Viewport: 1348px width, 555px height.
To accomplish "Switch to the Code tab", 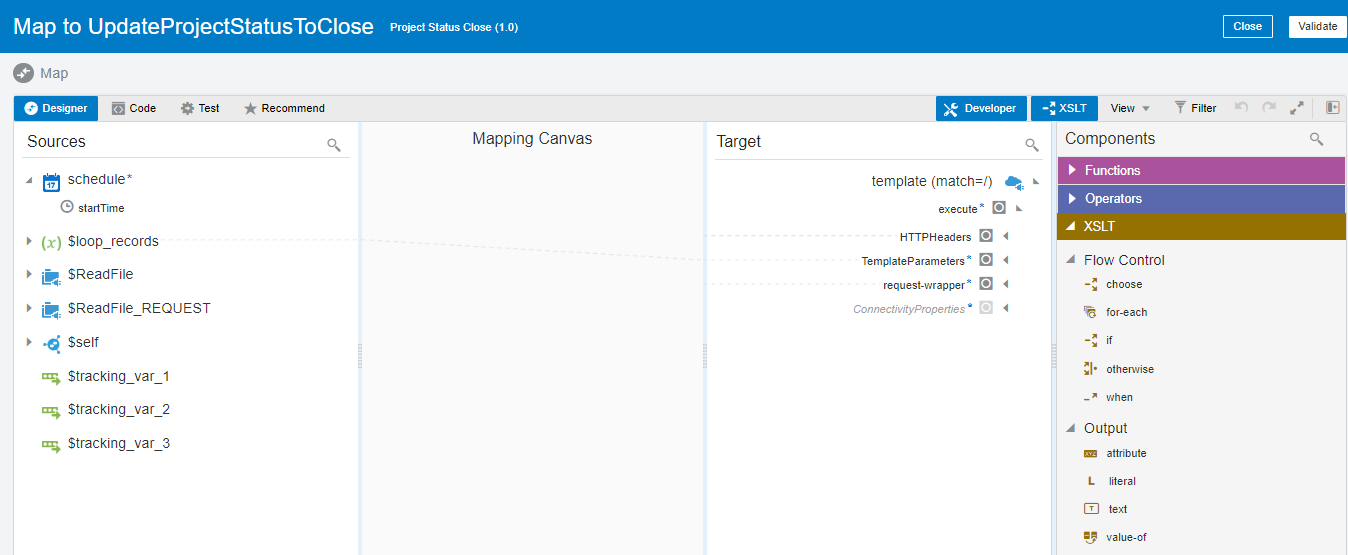I will [133, 108].
